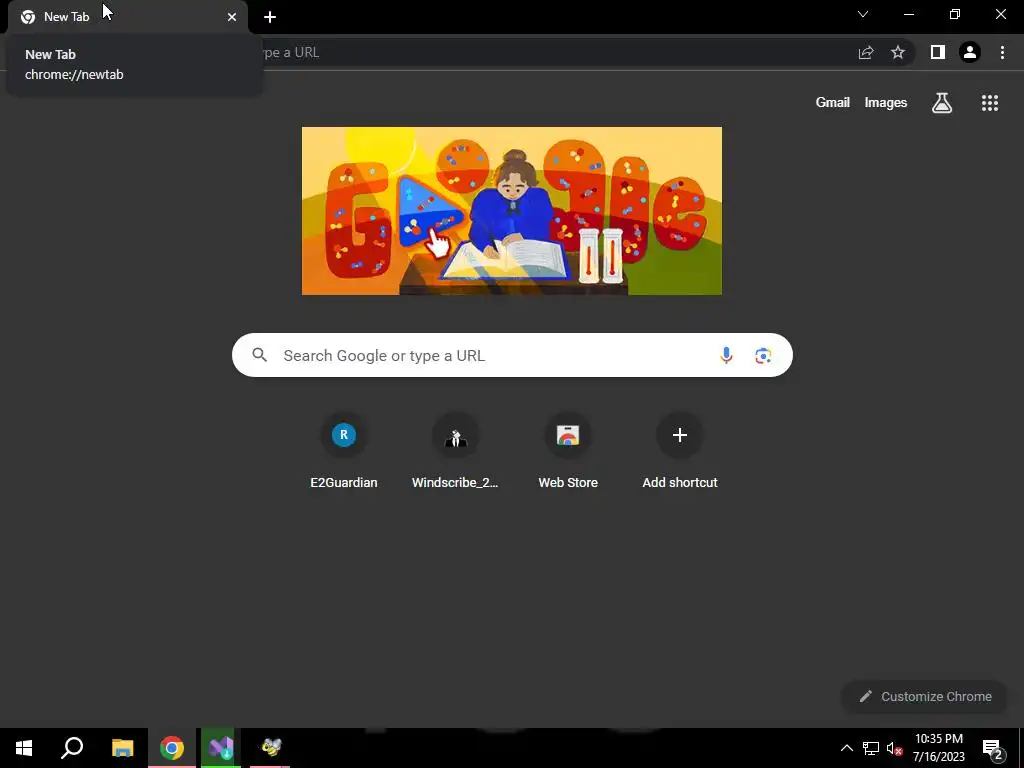Open the clock showing 10:35 PM
This screenshot has width=1024, height=768.
click(938, 748)
